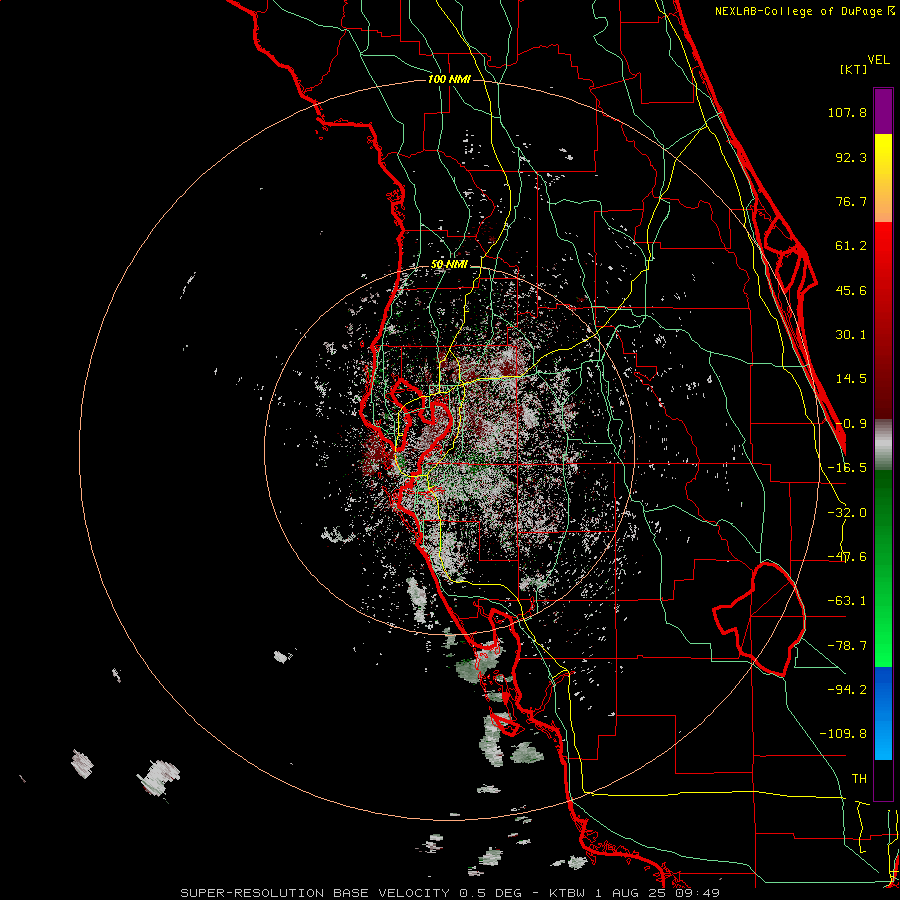Select the -32.0 velocity scale value
The height and width of the screenshot is (900, 900).
click(x=847, y=513)
